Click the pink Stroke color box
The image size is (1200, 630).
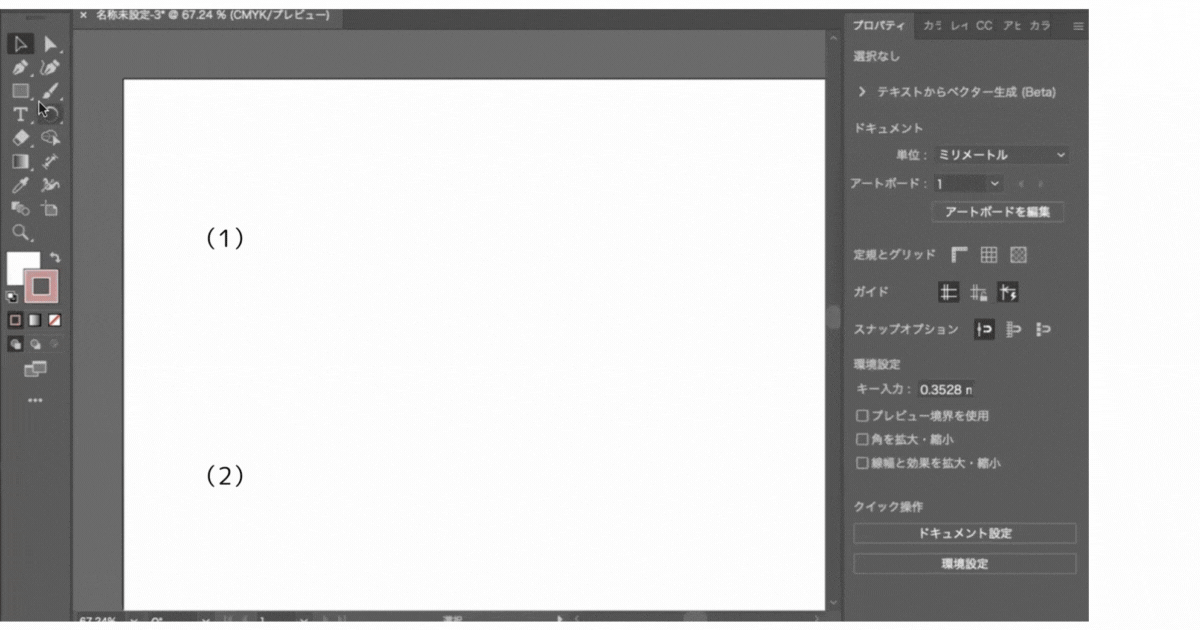pyautogui.click(x=41, y=286)
